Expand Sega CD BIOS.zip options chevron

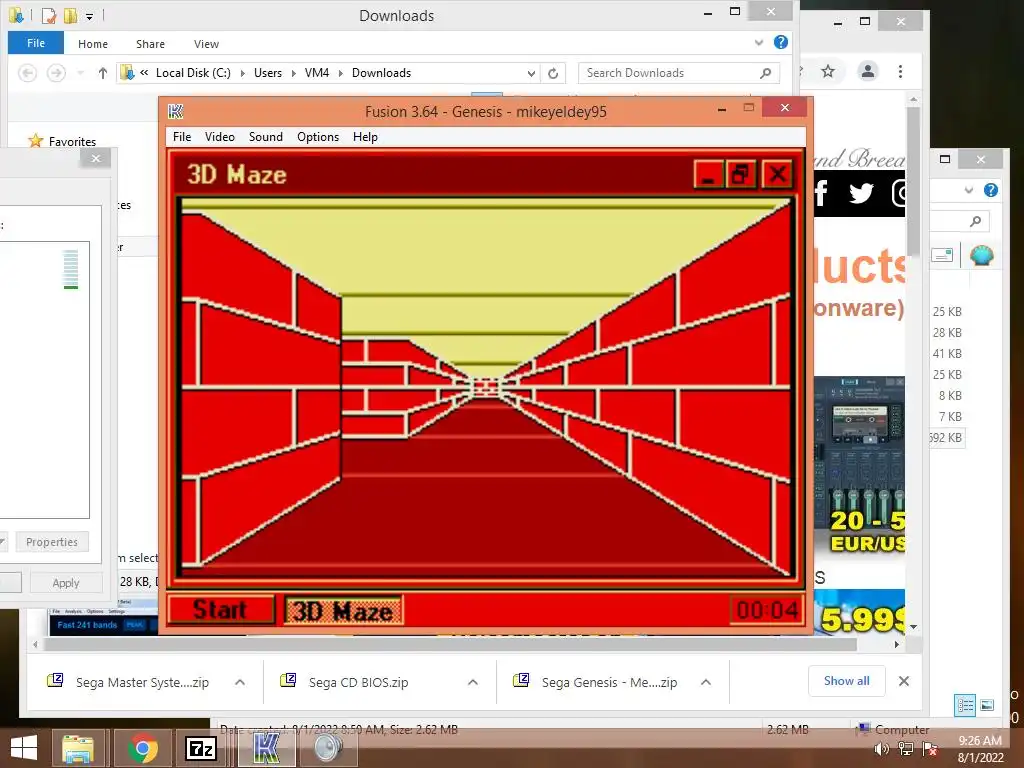click(473, 682)
